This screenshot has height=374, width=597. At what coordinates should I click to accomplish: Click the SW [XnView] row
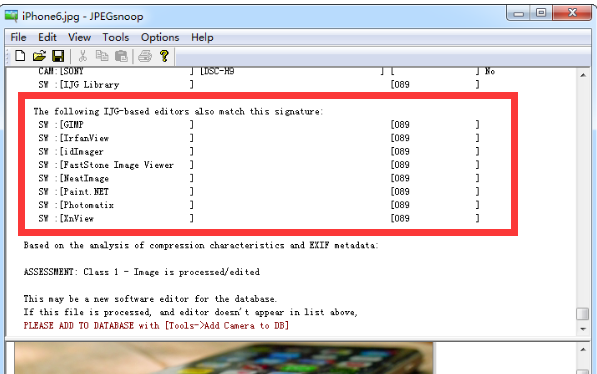click(259, 218)
